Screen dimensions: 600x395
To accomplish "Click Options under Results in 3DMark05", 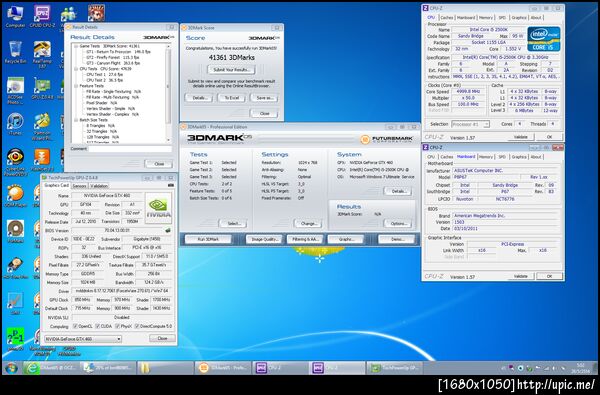I will (398, 223).
